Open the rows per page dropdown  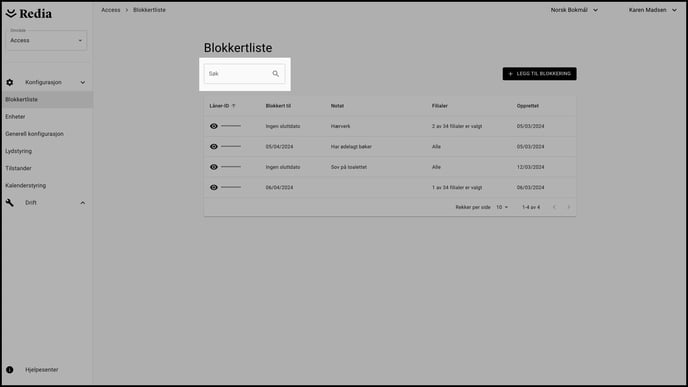(x=502, y=207)
